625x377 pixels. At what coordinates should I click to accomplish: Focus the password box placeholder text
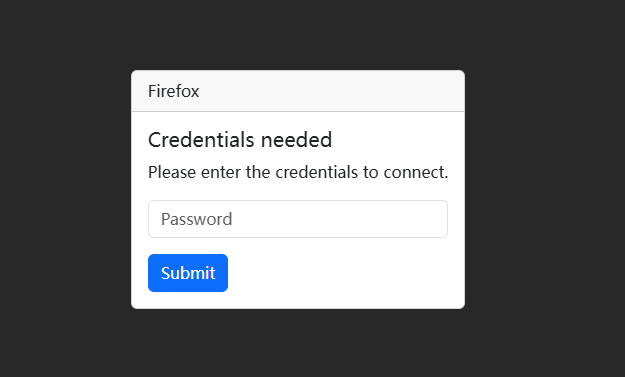(x=197, y=219)
